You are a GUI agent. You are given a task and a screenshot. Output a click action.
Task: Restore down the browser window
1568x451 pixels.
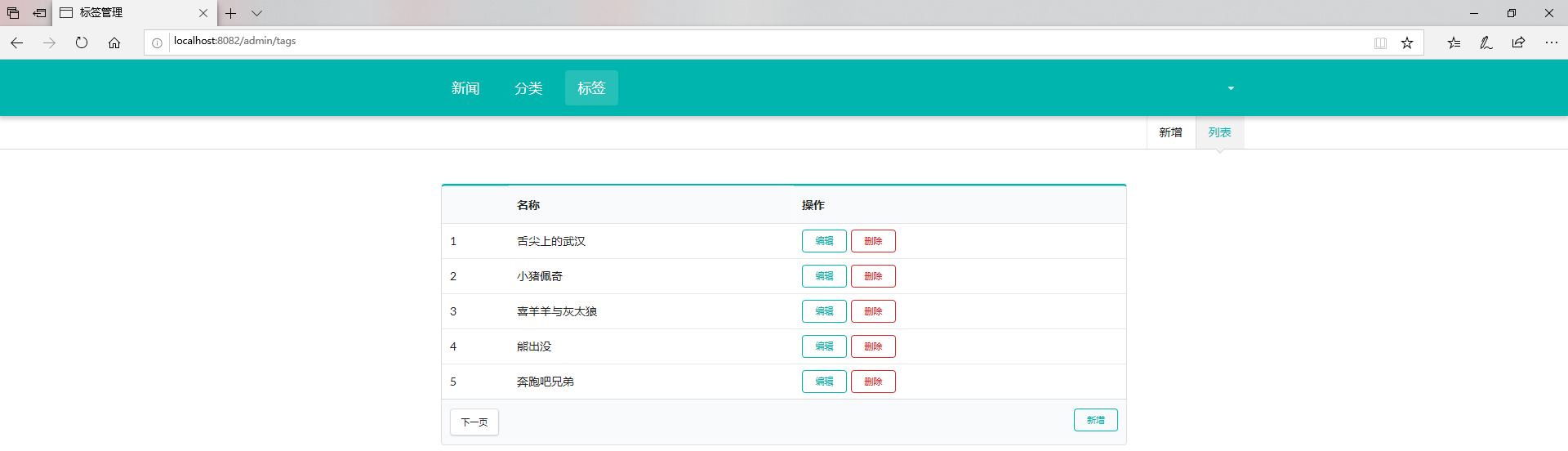[x=1512, y=13]
